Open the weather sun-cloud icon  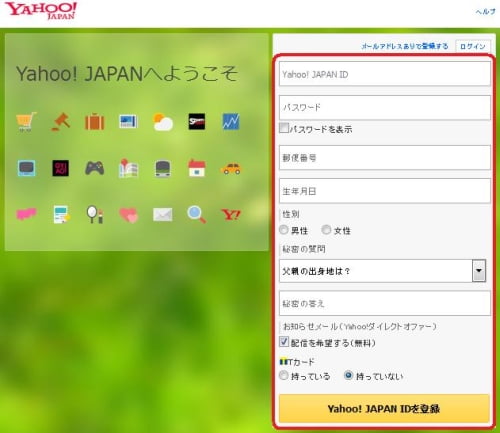tap(163, 122)
